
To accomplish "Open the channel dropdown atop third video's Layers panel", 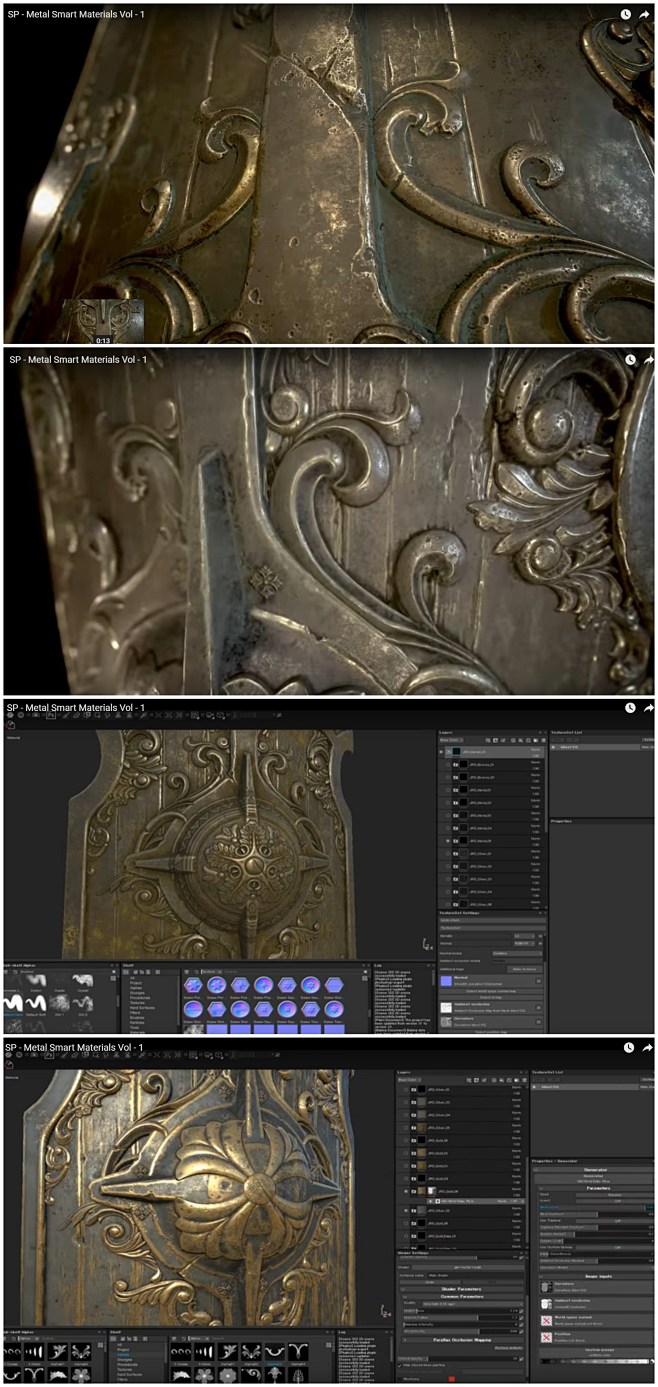I will click(x=450, y=741).
